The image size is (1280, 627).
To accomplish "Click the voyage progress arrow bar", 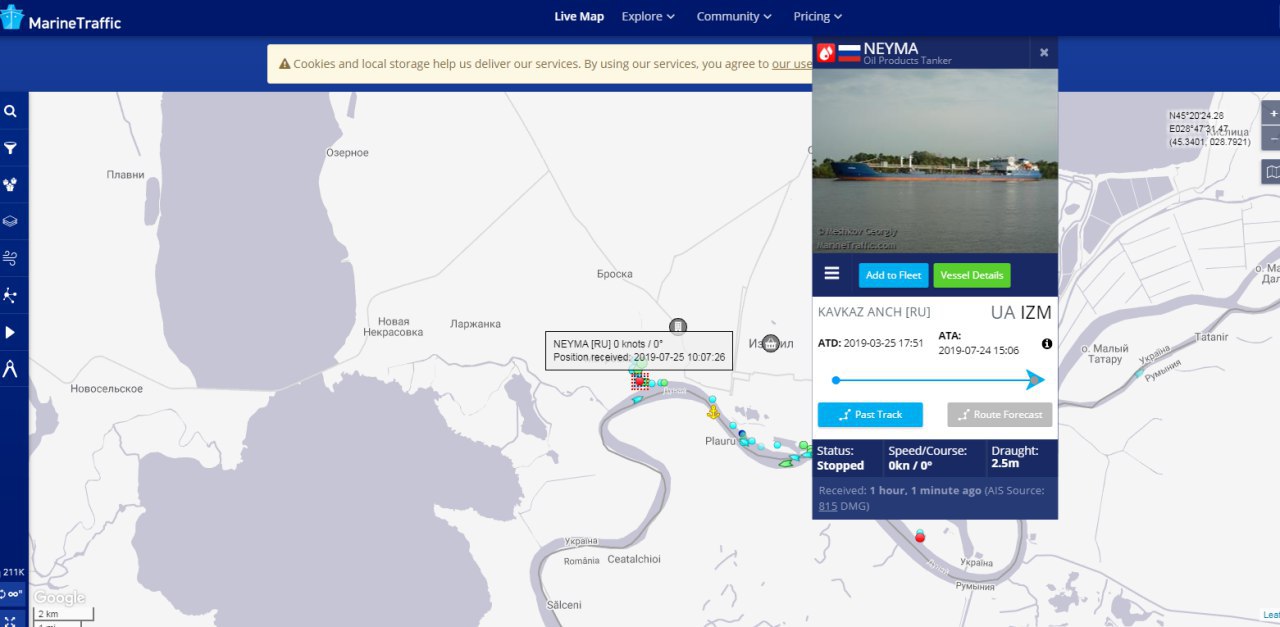I will coord(938,380).
